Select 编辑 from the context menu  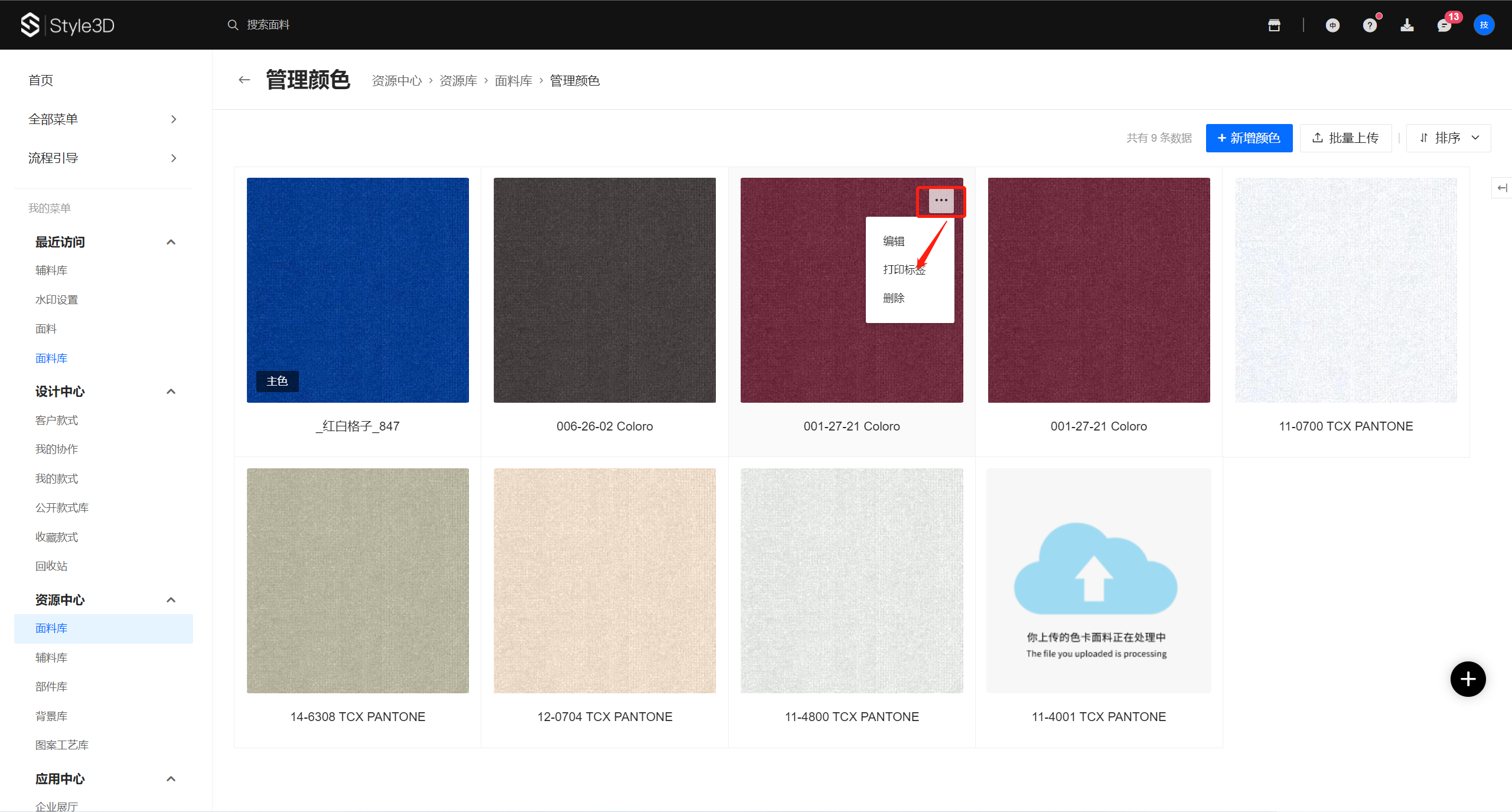[x=894, y=241]
